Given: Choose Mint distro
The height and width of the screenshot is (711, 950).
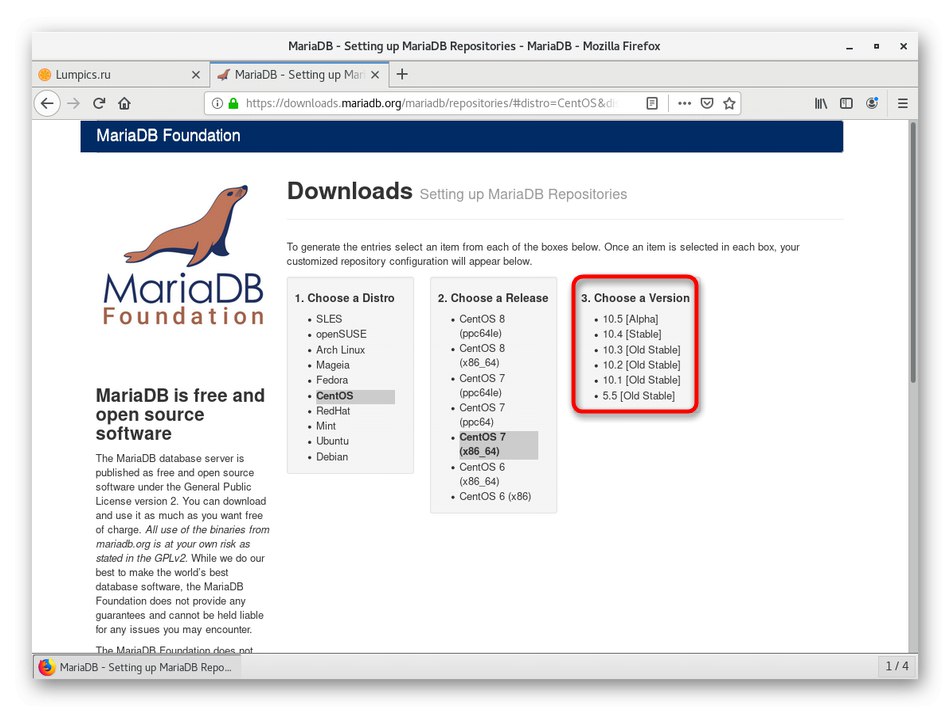Looking at the screenshot, I should 326,426.
